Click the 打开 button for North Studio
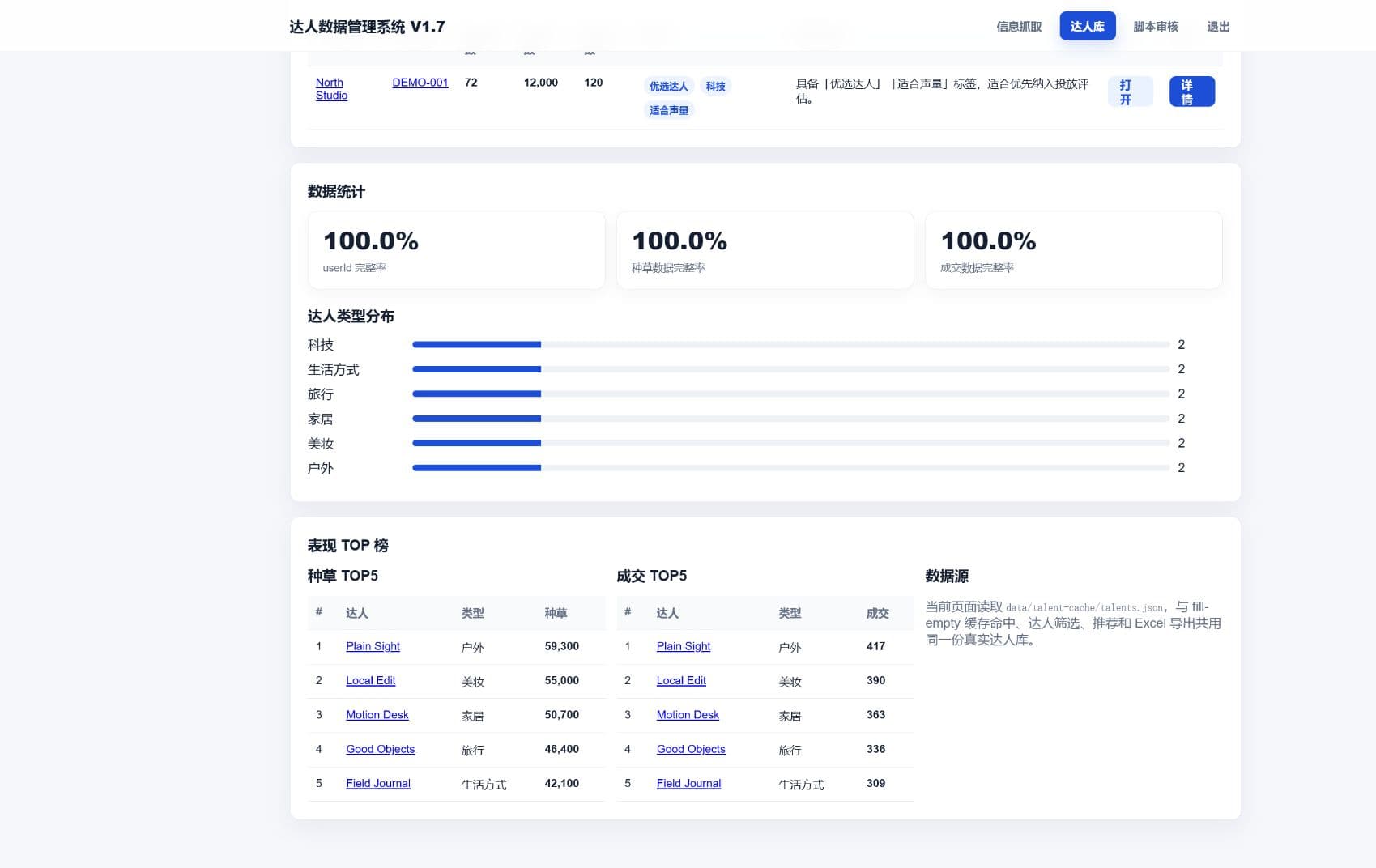 [1130, 91]
